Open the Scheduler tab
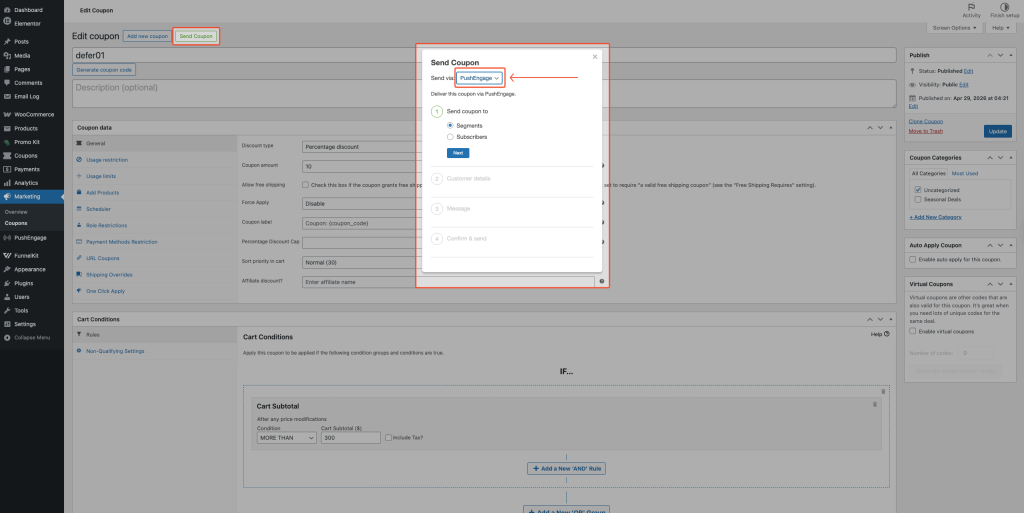Screen dimensions: 1024x513 coord(98,209)
